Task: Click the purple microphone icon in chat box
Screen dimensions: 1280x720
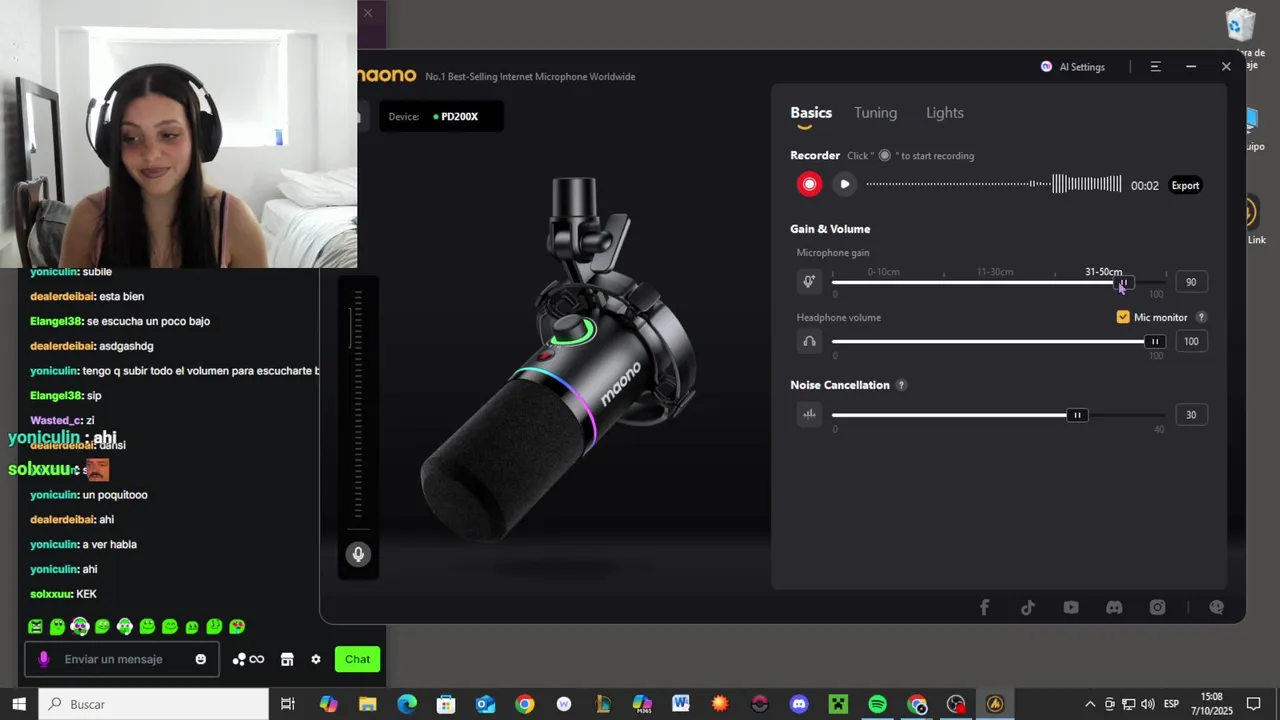Action: (43, 659)
